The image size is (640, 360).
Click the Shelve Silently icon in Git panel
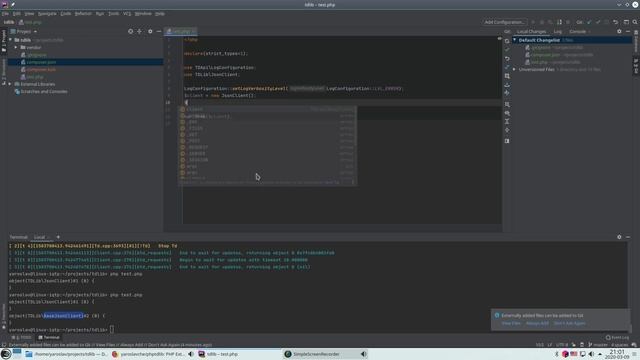pos(507,85)
